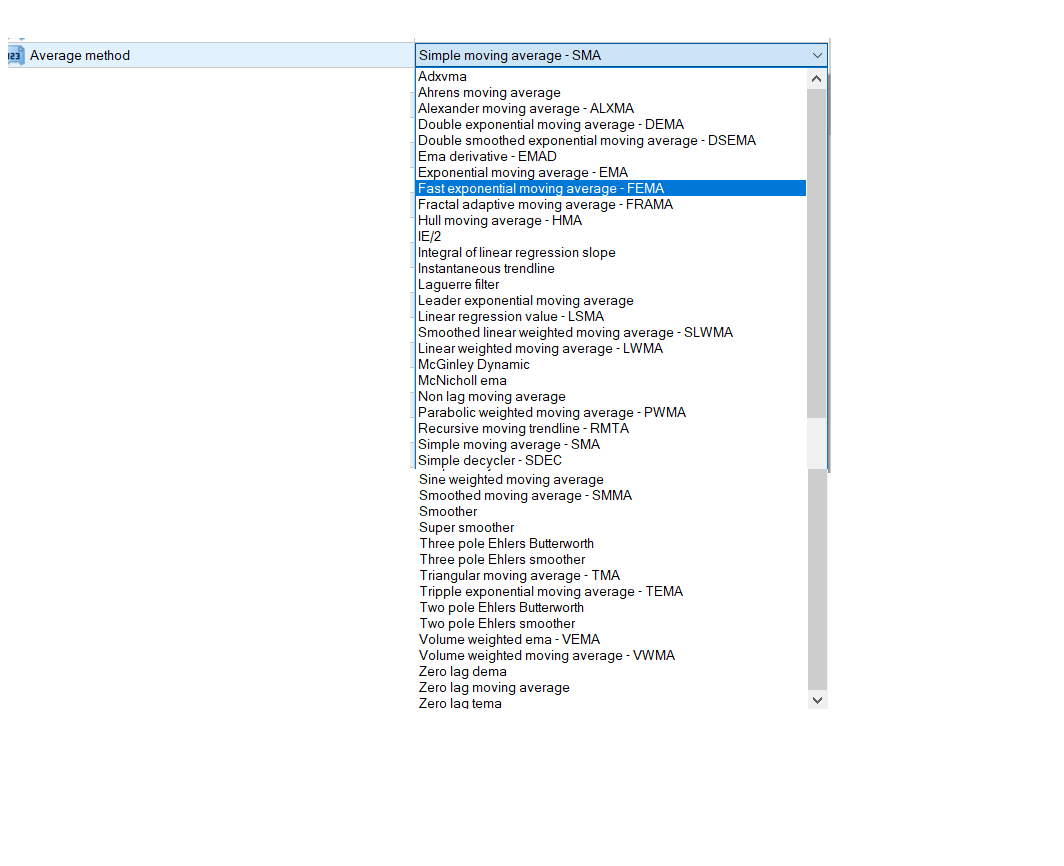Select McNicholl ema option
This screenshot has height=866, width=1064.
click(462, 381)
